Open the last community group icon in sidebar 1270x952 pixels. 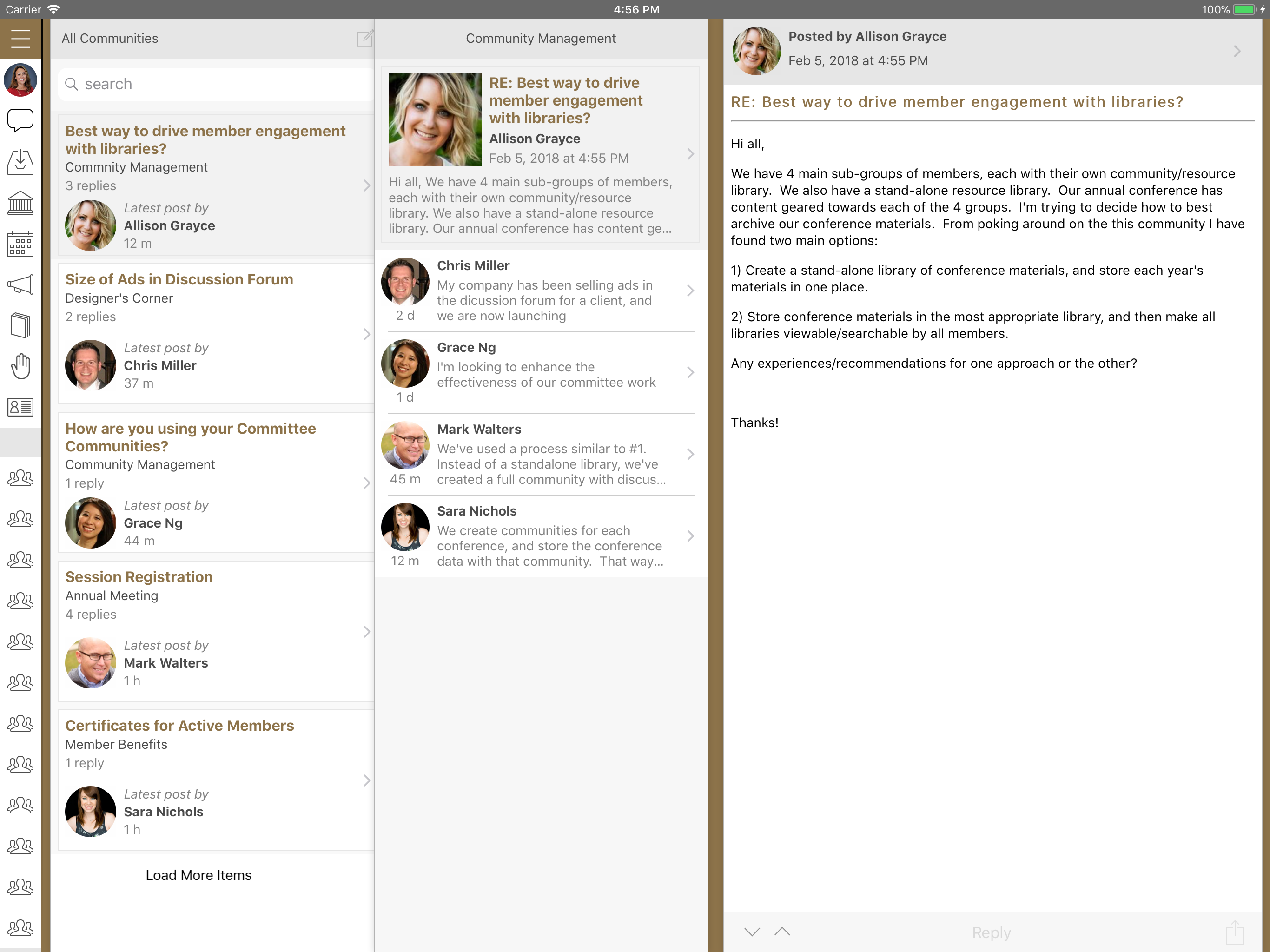pyautogui.click(x=20, y=928)
